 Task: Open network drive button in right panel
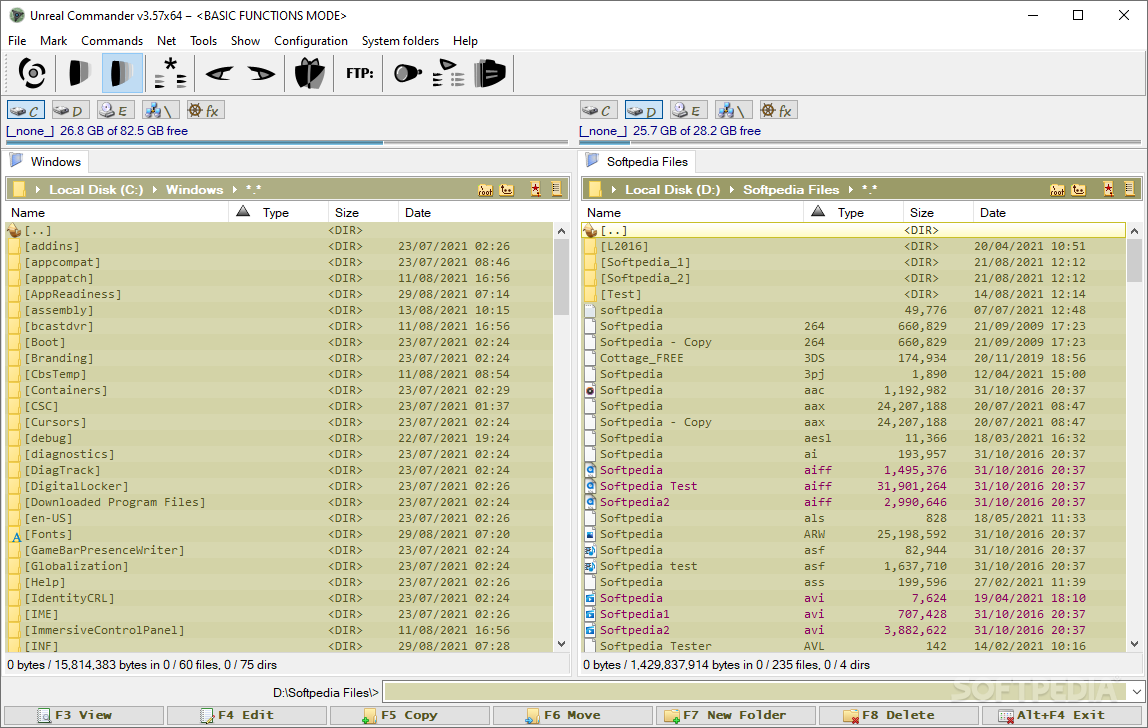click(734, 111)
